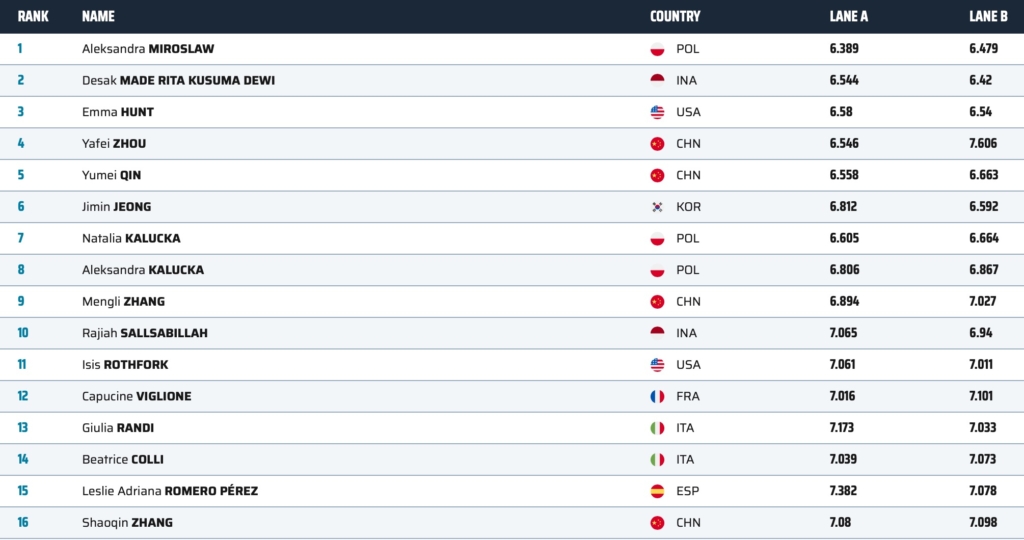The height and width of the screenshot is (540, 1024).
Task: Open Rajiah Sallsabillah's athlete entry
Action: (145, 333)
